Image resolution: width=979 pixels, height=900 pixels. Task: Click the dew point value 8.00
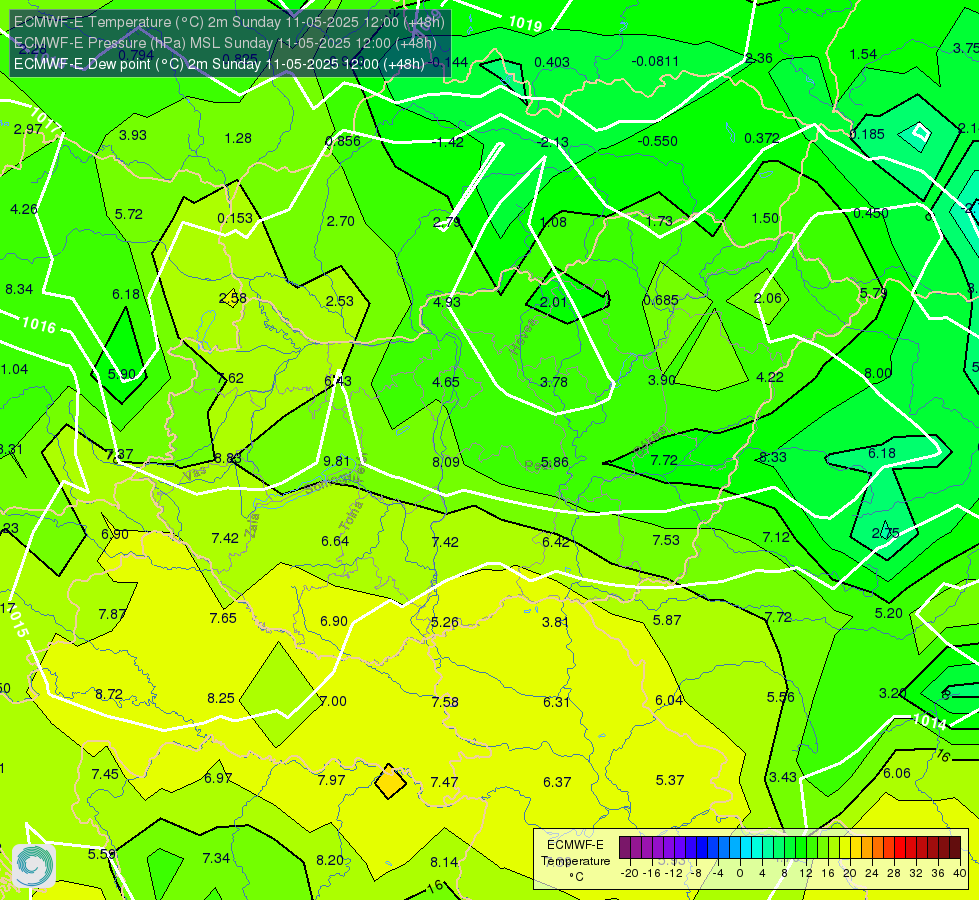[877, 373]
